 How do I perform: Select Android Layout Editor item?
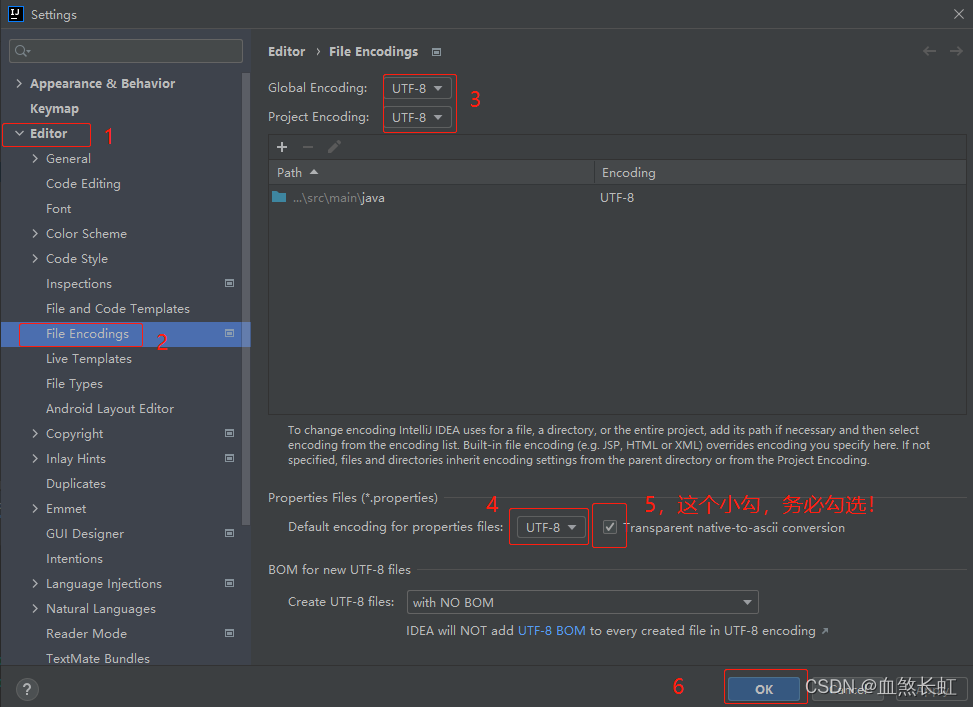[x=110, y=408]
